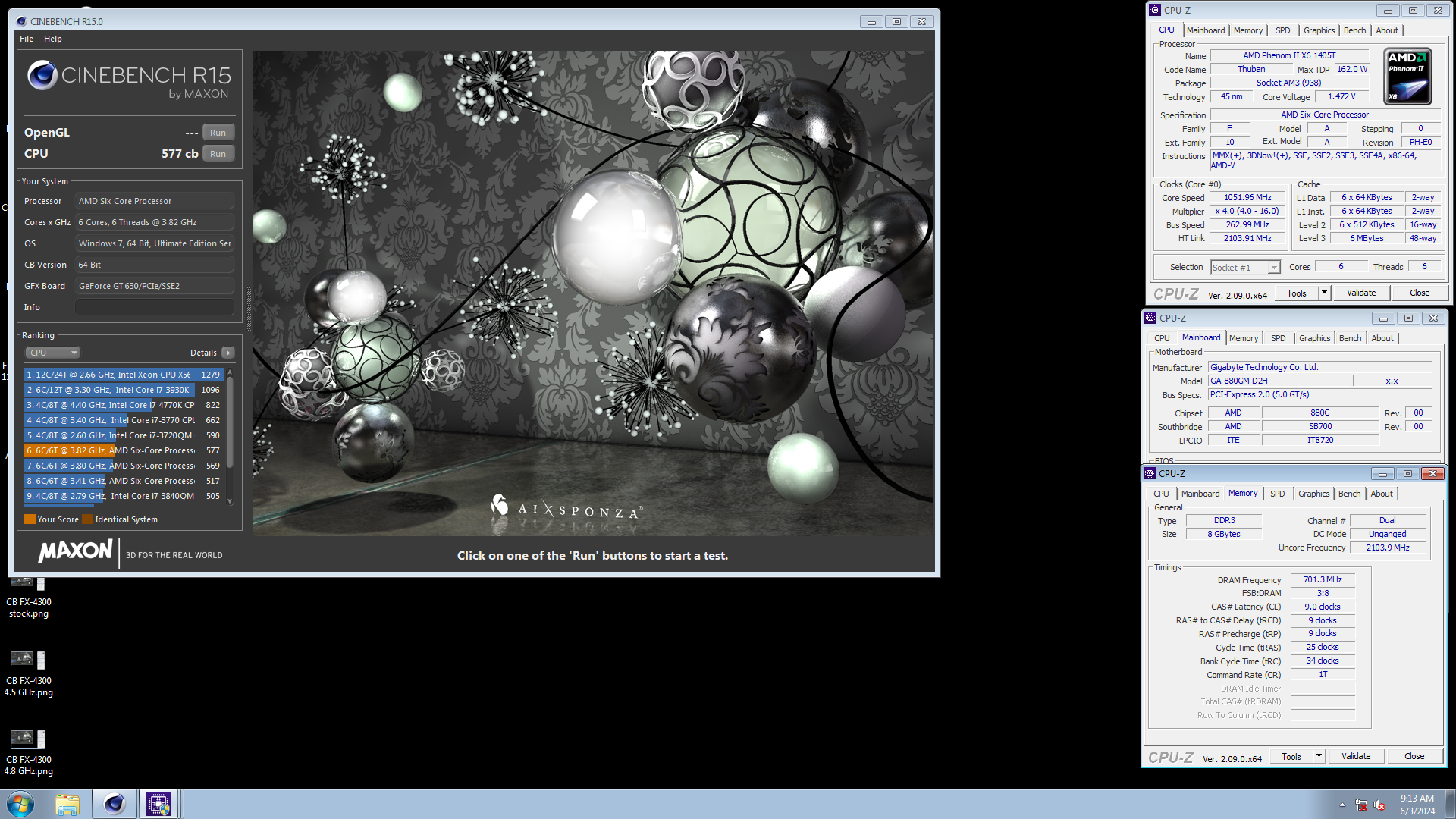Open About tab in bottom CPU-Z Memory window
Screen dimensions: 1456x819
(x=1382, y=494)
